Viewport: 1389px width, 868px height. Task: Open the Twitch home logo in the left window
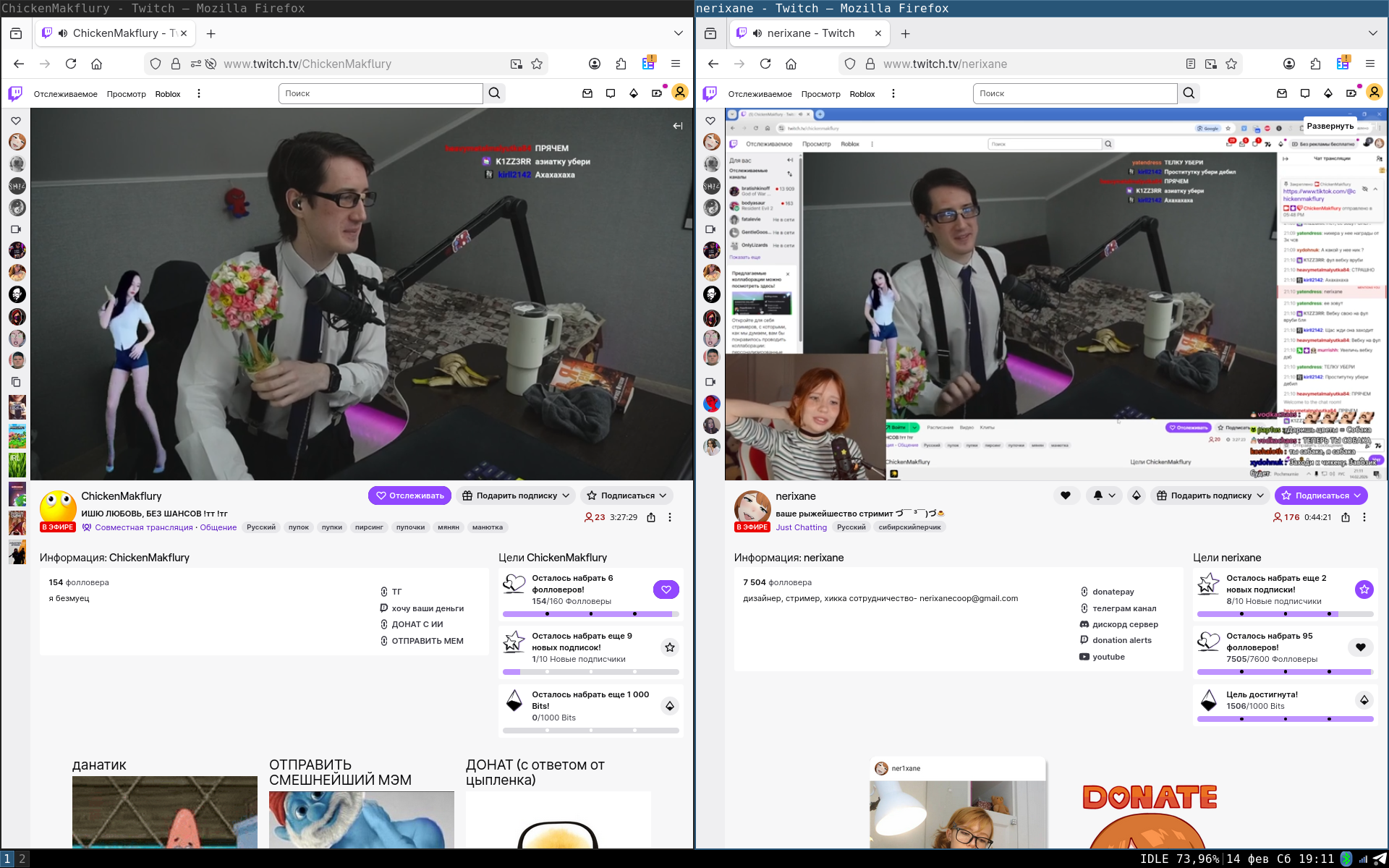15,93
